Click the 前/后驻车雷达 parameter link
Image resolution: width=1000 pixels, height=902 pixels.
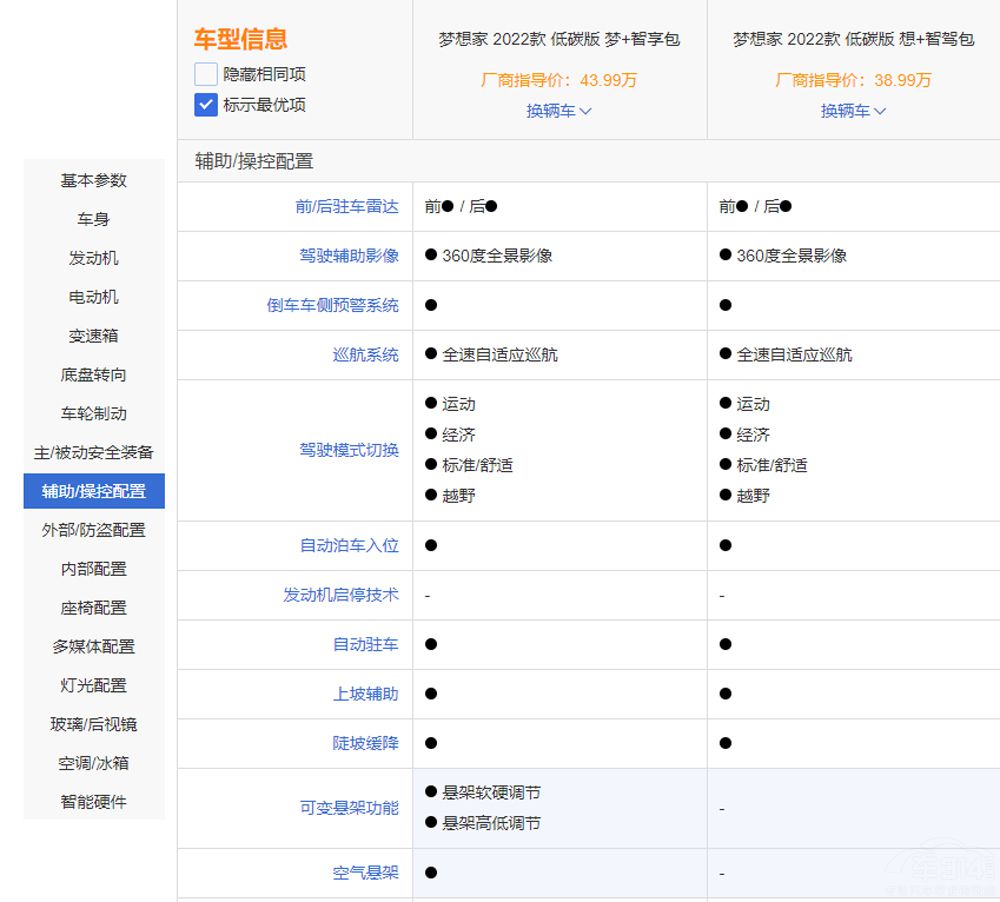(x=346, y=206)
